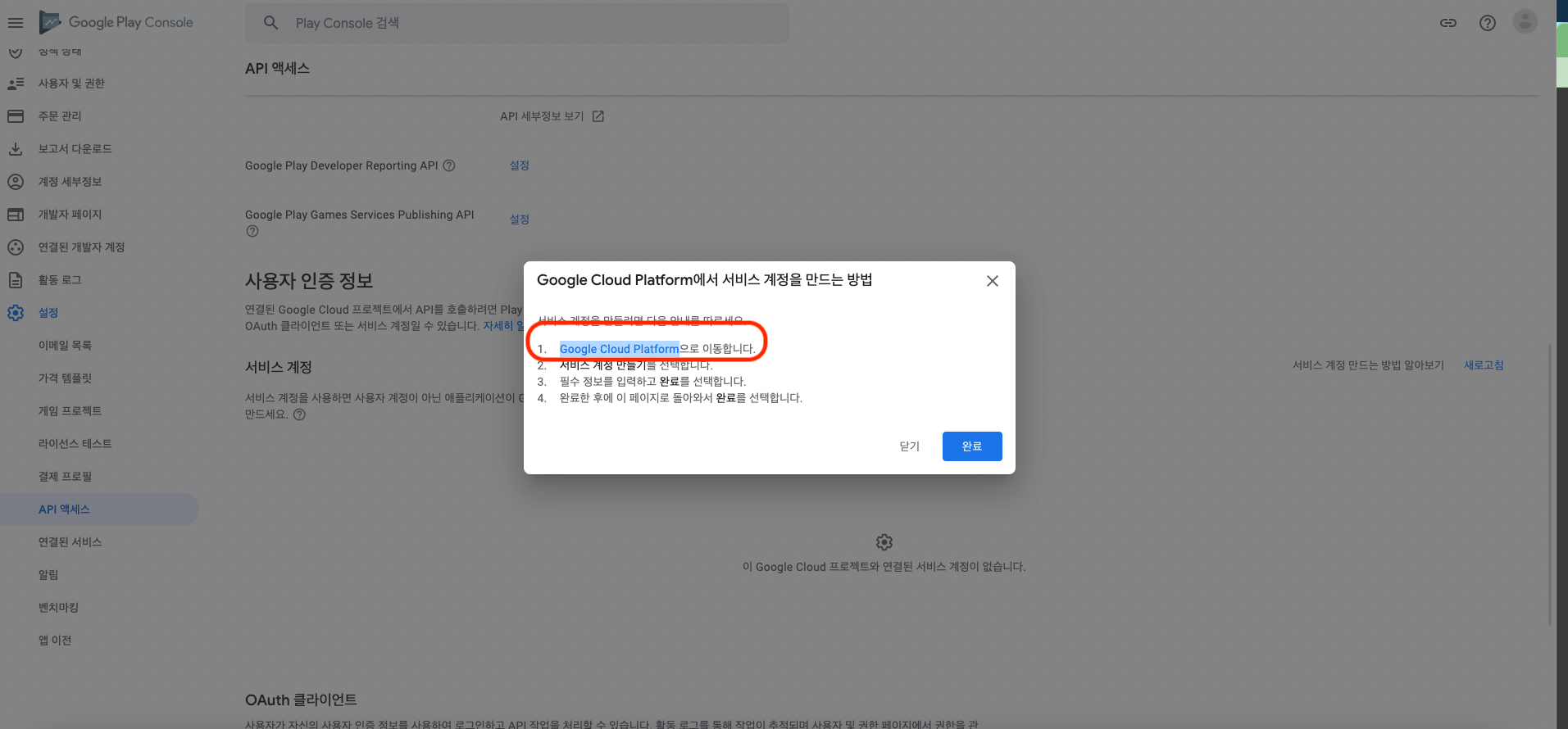Viewport: 1568px width, 729px height.
Task: Click the 보고서 다운로드 download icon
Action: point(16,149)
